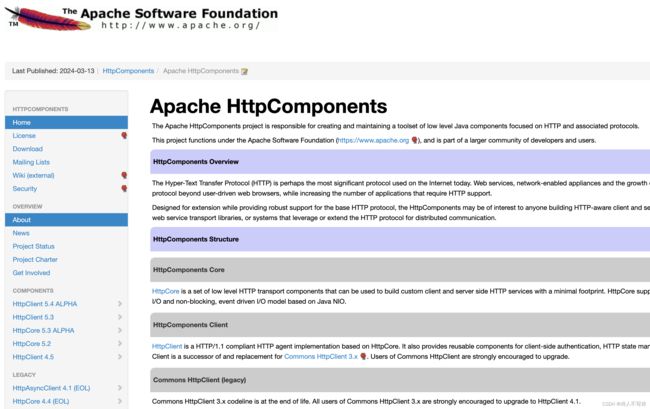Click the Apache HttpComponents breadcrumb text
Image resolution: width=650 pixels, height=409 pixels.
[201, 71]
